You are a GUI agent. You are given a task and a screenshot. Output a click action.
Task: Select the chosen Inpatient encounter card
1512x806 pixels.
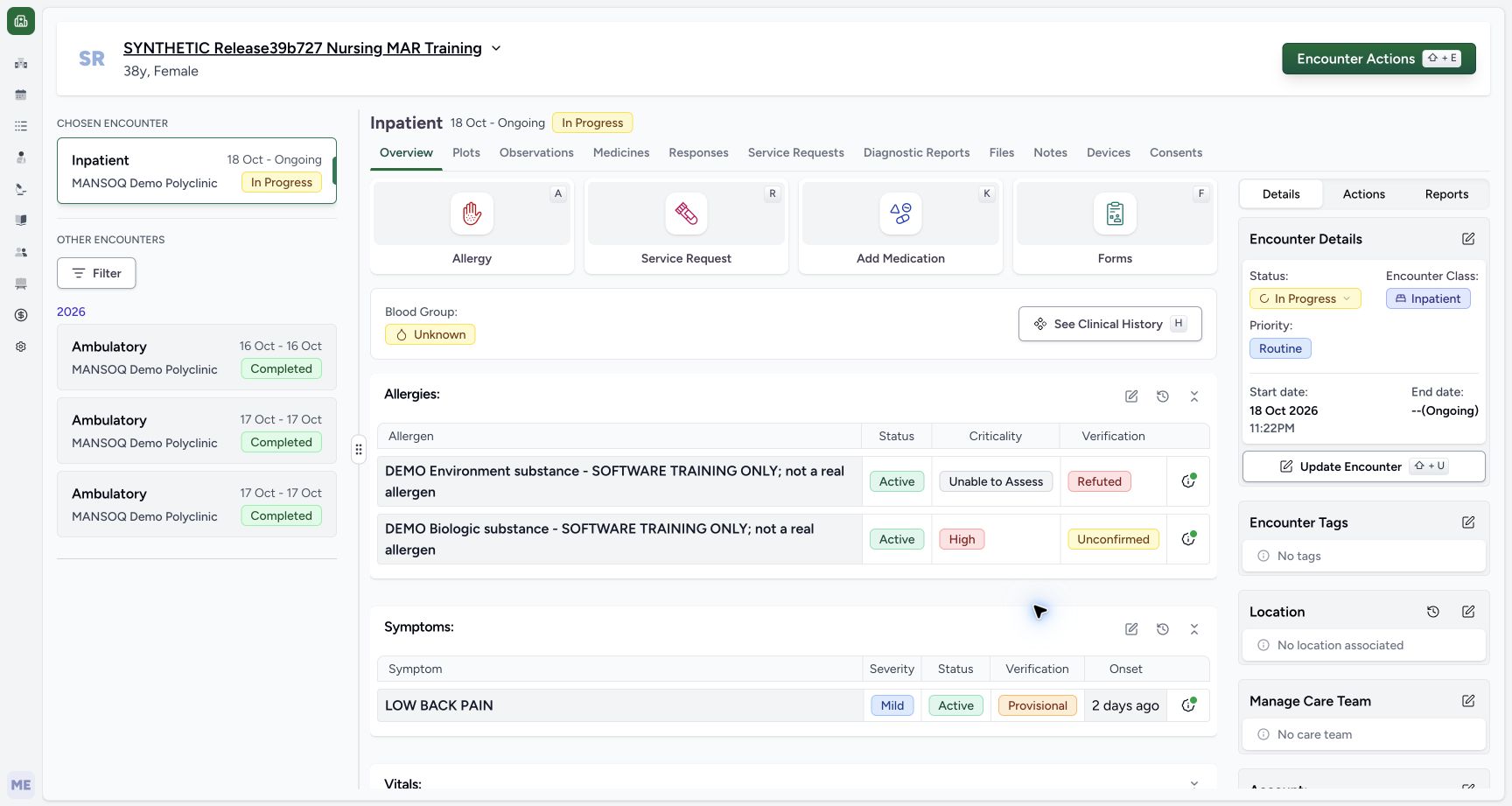coord(197,171)
